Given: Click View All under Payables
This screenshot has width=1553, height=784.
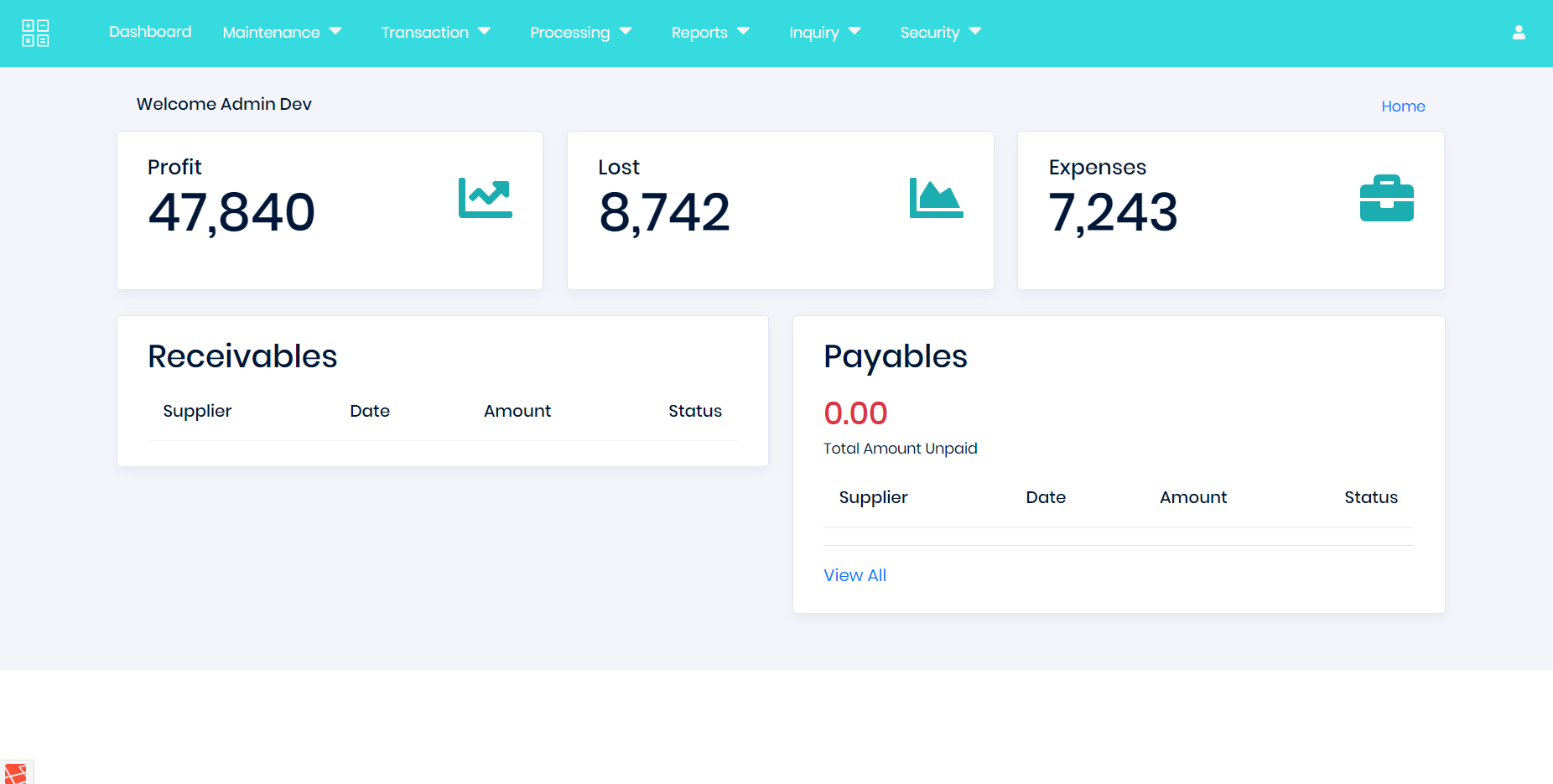Looking at the screenshot, I should [854, 575].
